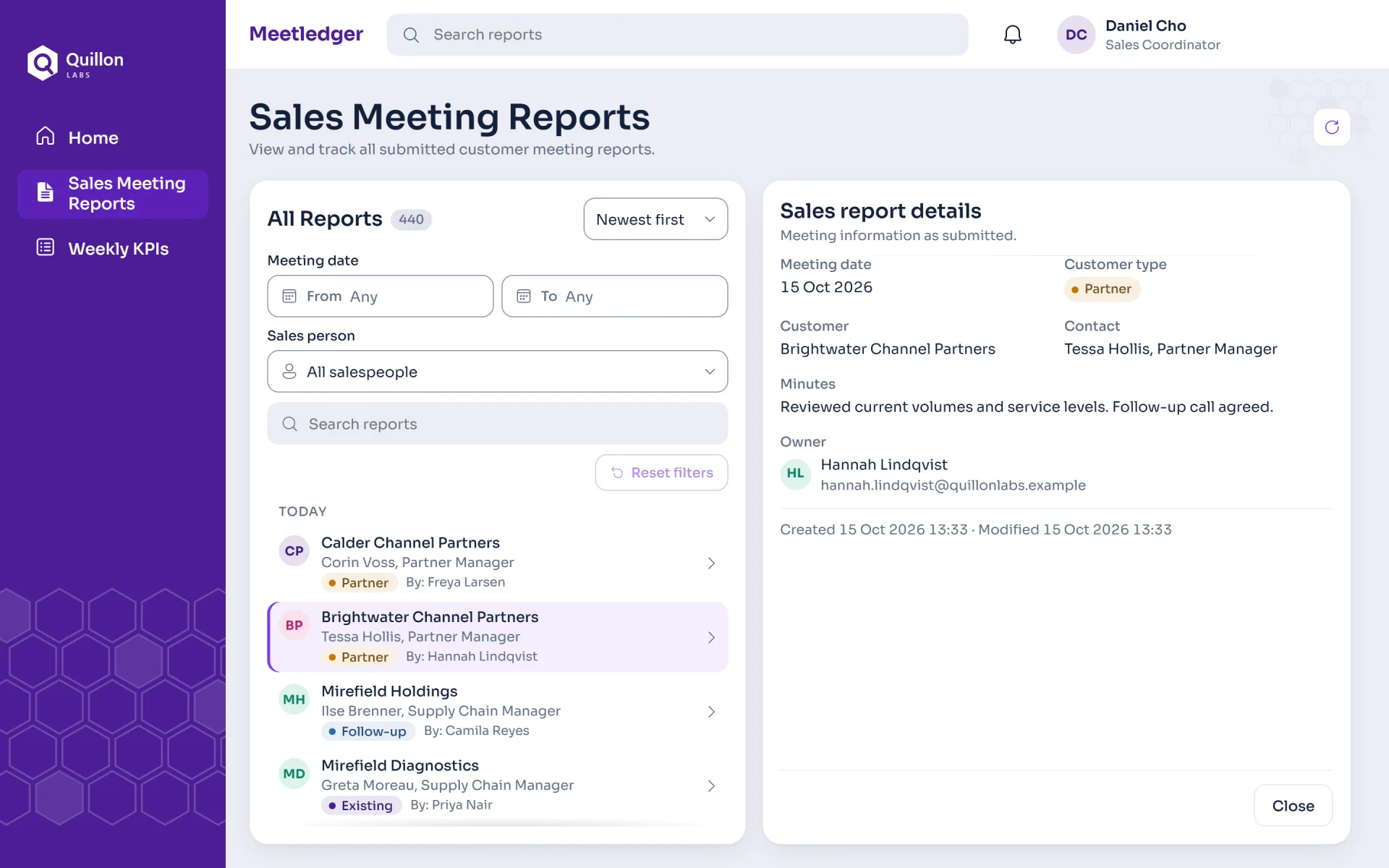The width and height of the screenshot is (1389, 868).
Task: Open Weekly KPIs in sidebar
Action: pos(113,249)
